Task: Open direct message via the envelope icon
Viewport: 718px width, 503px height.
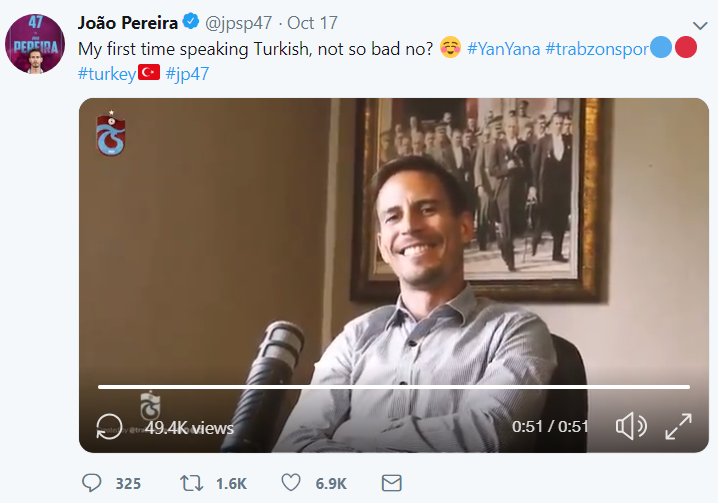Action: tap(392, 483)
